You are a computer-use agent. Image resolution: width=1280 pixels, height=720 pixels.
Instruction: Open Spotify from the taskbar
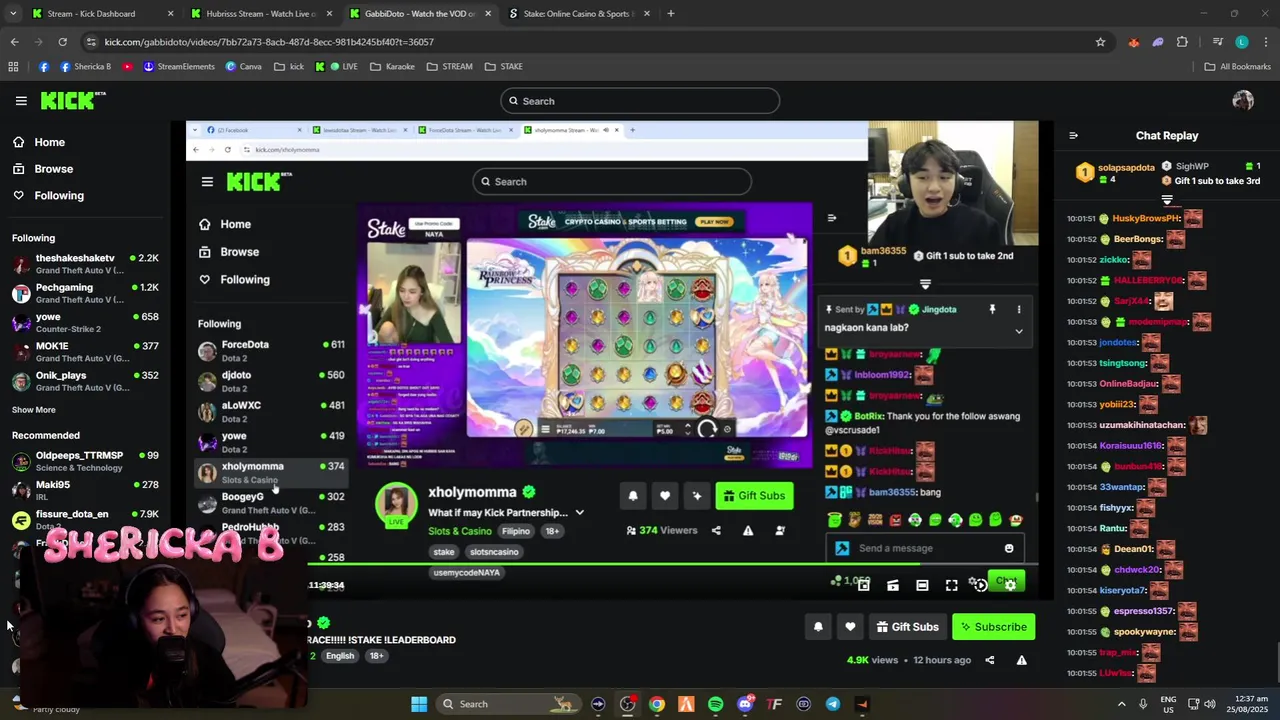(715, 704)
